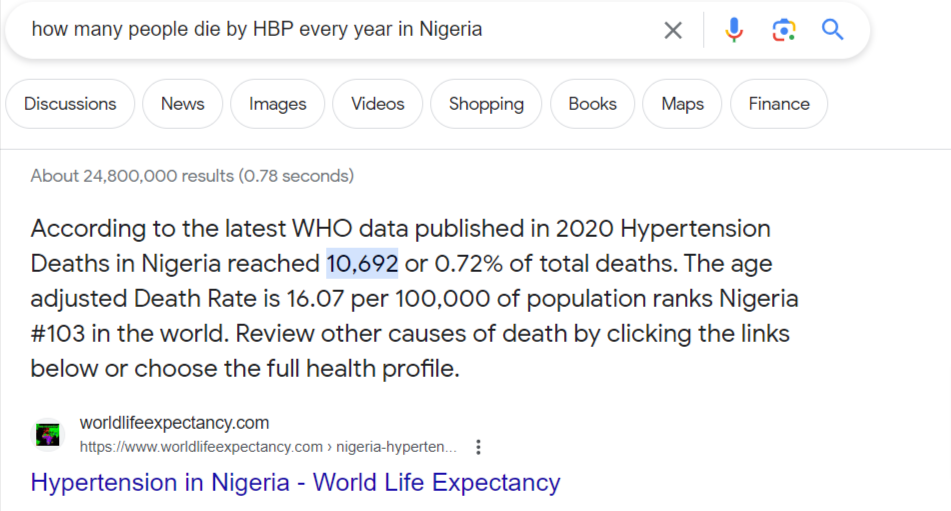Click the worldlifeexpectancy.com URL breadcrumb
The width and height of the screenshot is (951, 511).
(x=268, y=447)
